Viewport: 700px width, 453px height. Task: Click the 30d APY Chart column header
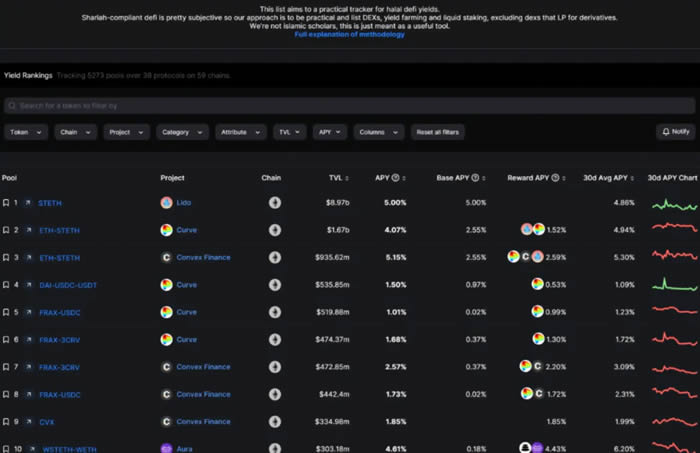tap(672, 178)
